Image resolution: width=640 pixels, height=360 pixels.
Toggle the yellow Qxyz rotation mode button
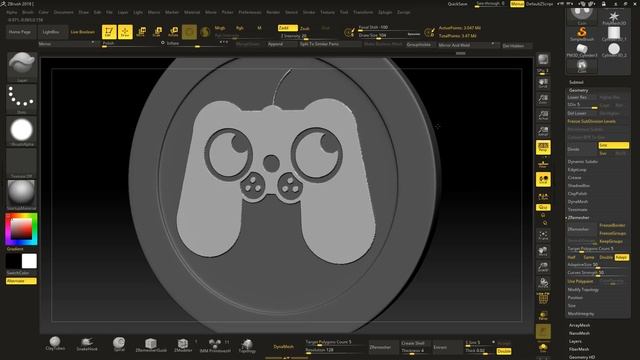(x=543, y=207)
